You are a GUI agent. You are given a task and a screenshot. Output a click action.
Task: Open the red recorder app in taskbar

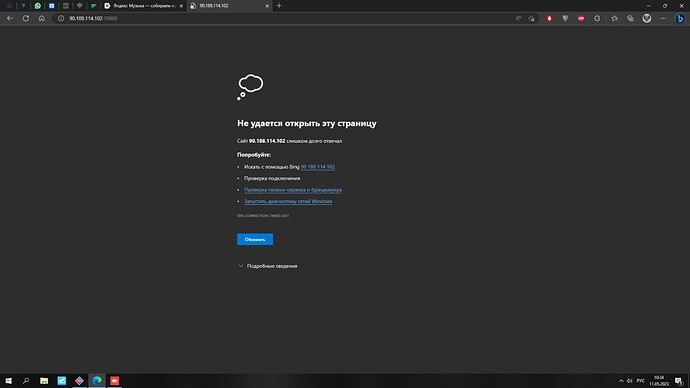[x=114, y=381]
